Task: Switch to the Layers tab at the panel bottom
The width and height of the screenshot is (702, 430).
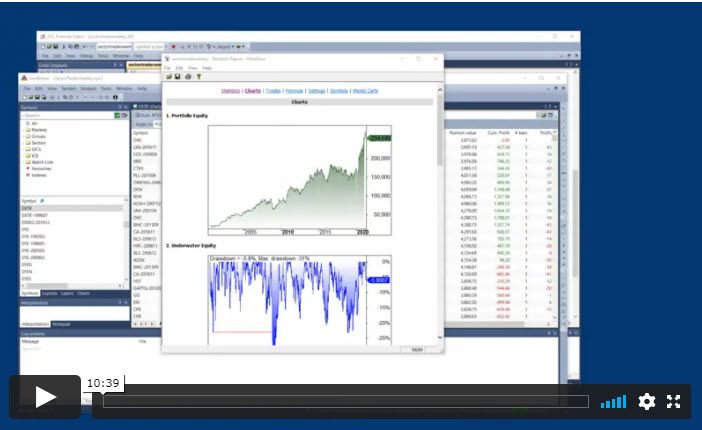Action: (67, 293)
